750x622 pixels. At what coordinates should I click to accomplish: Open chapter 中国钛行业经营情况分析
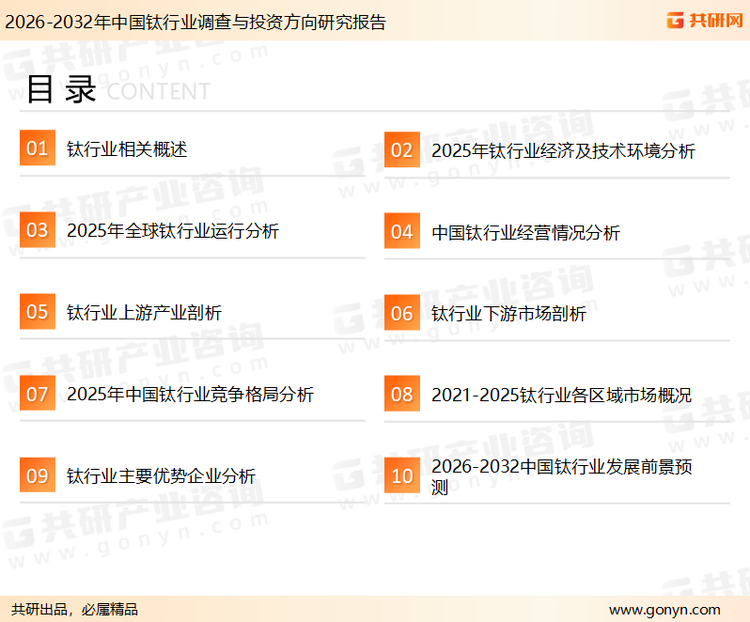[526, 233]
